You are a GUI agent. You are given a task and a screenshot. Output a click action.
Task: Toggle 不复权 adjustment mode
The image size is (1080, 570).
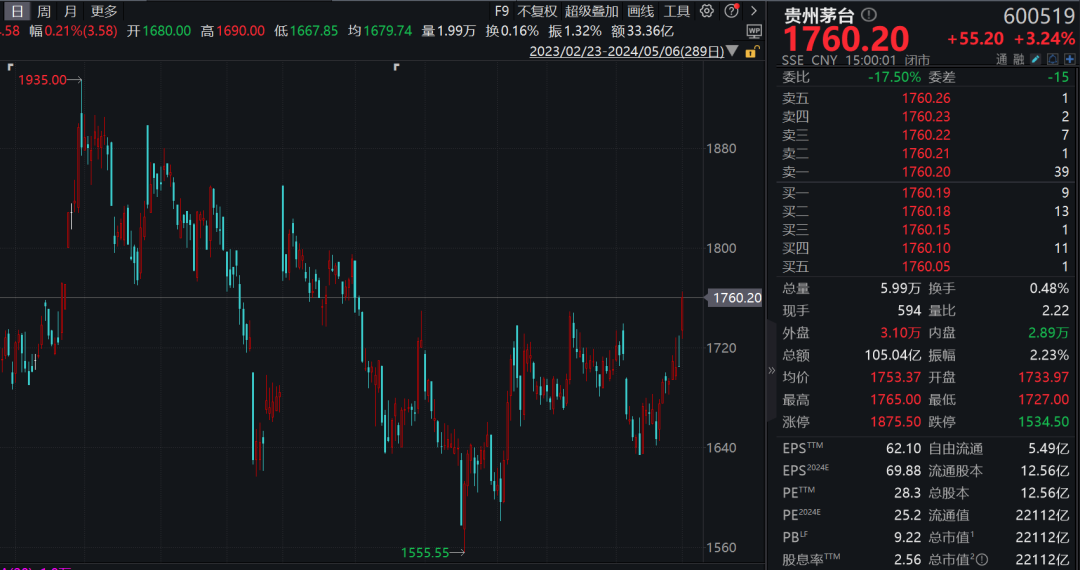point(537,11)
